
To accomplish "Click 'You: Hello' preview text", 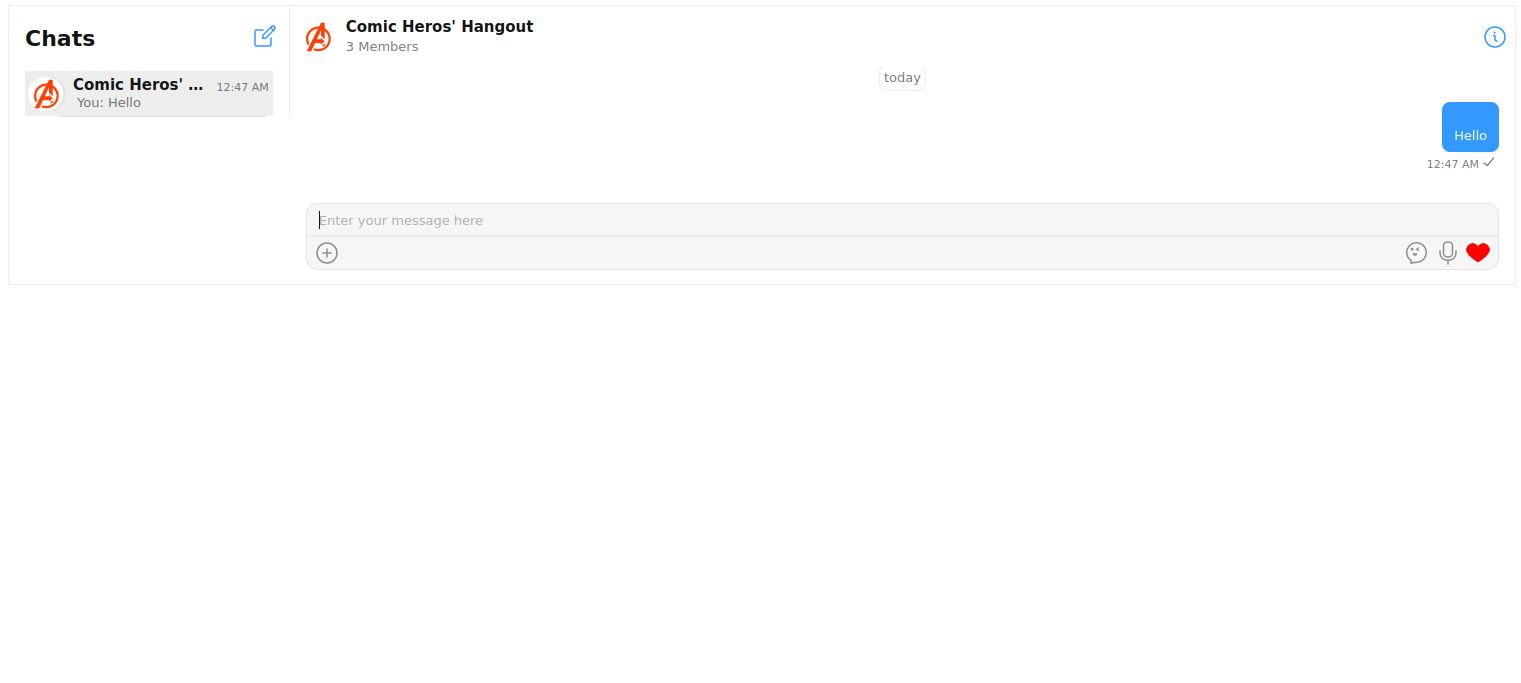I will click(108, 102).
